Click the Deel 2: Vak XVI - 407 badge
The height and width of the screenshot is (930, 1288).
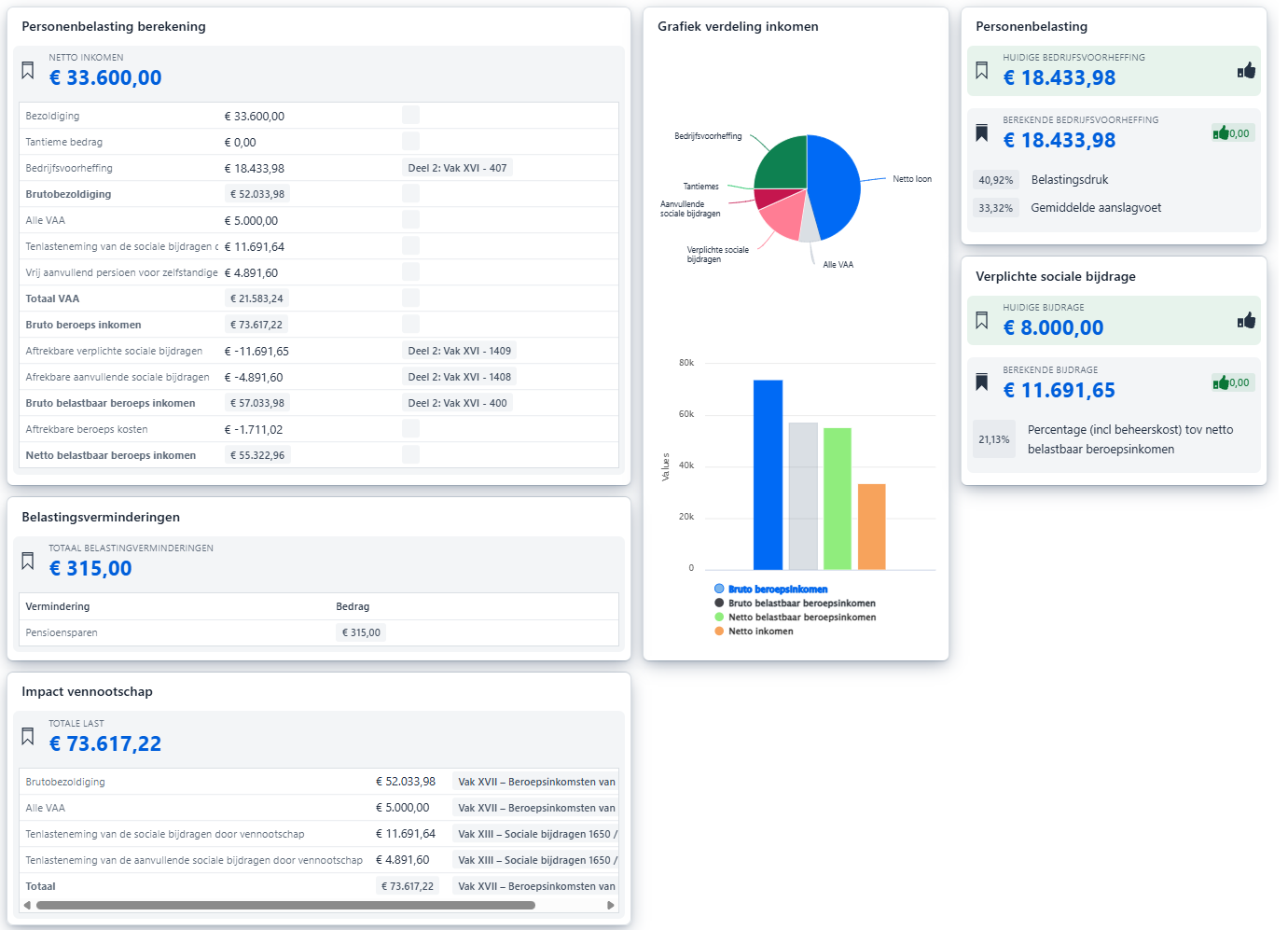click(457, 168)
